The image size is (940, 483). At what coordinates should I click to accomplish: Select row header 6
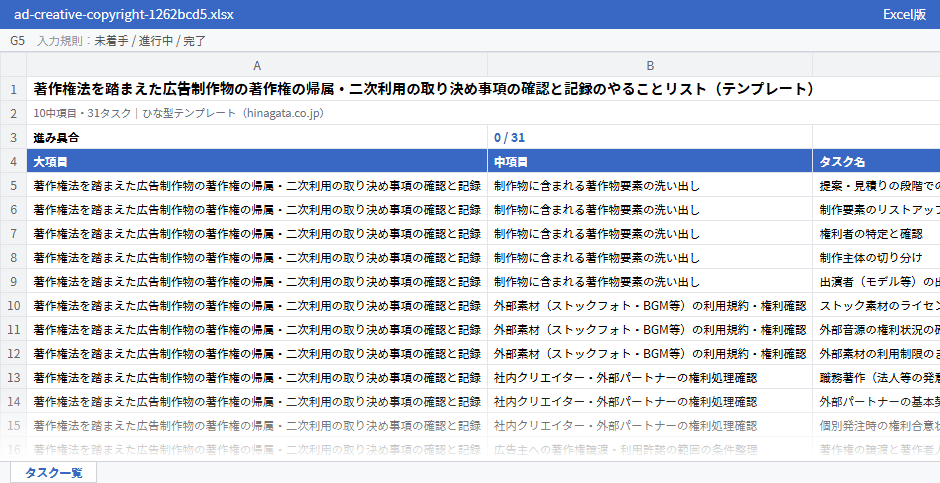pyautogui.click(x=13, y=209)
